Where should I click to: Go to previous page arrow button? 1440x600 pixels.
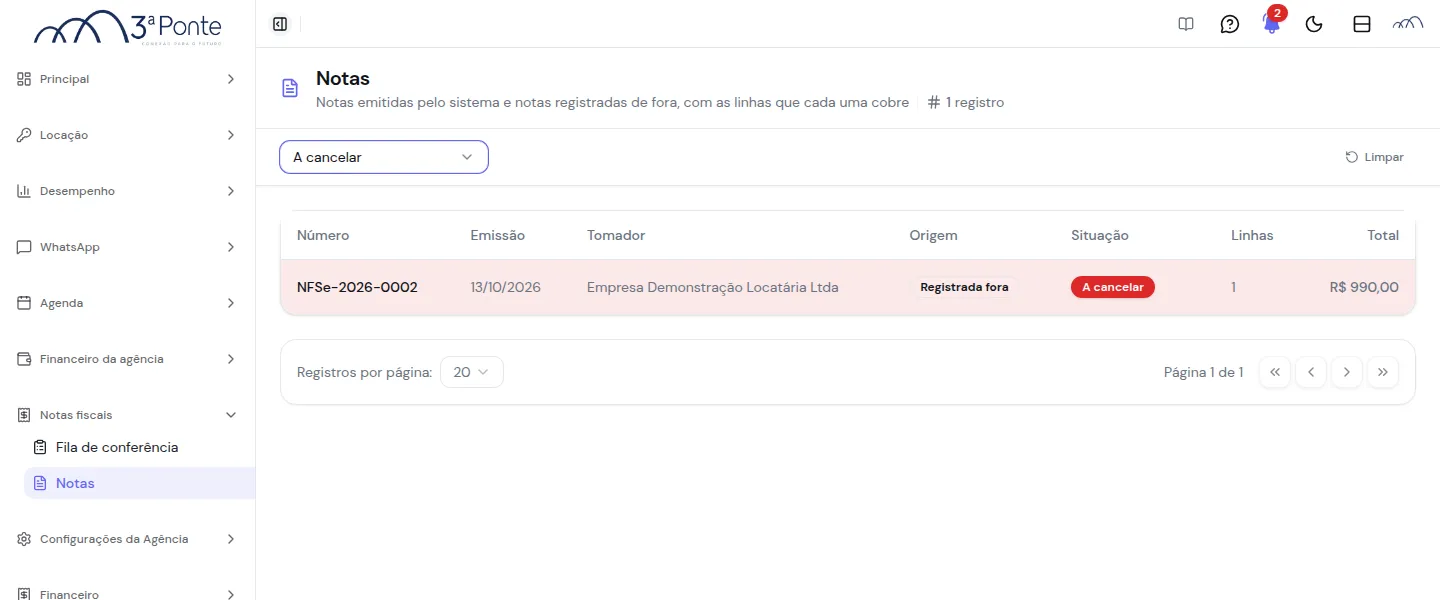[1310, 372]
